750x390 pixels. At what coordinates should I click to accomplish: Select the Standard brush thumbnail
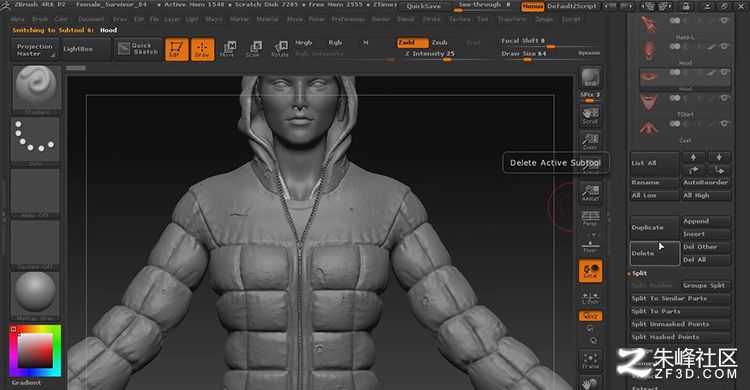[35, 89]
